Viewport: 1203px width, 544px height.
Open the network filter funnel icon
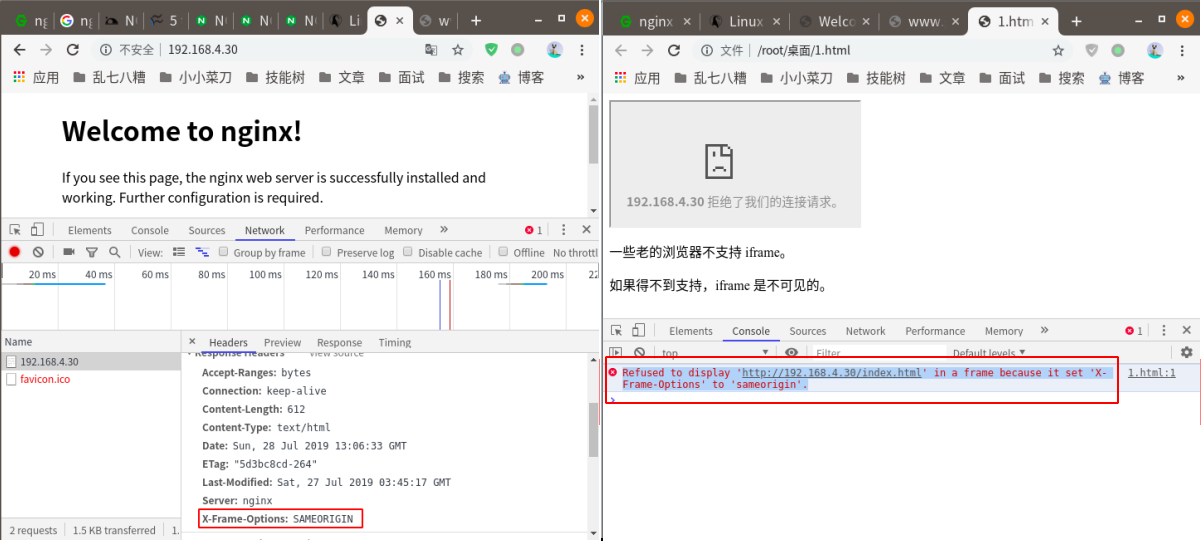click(x=92, y=253)
